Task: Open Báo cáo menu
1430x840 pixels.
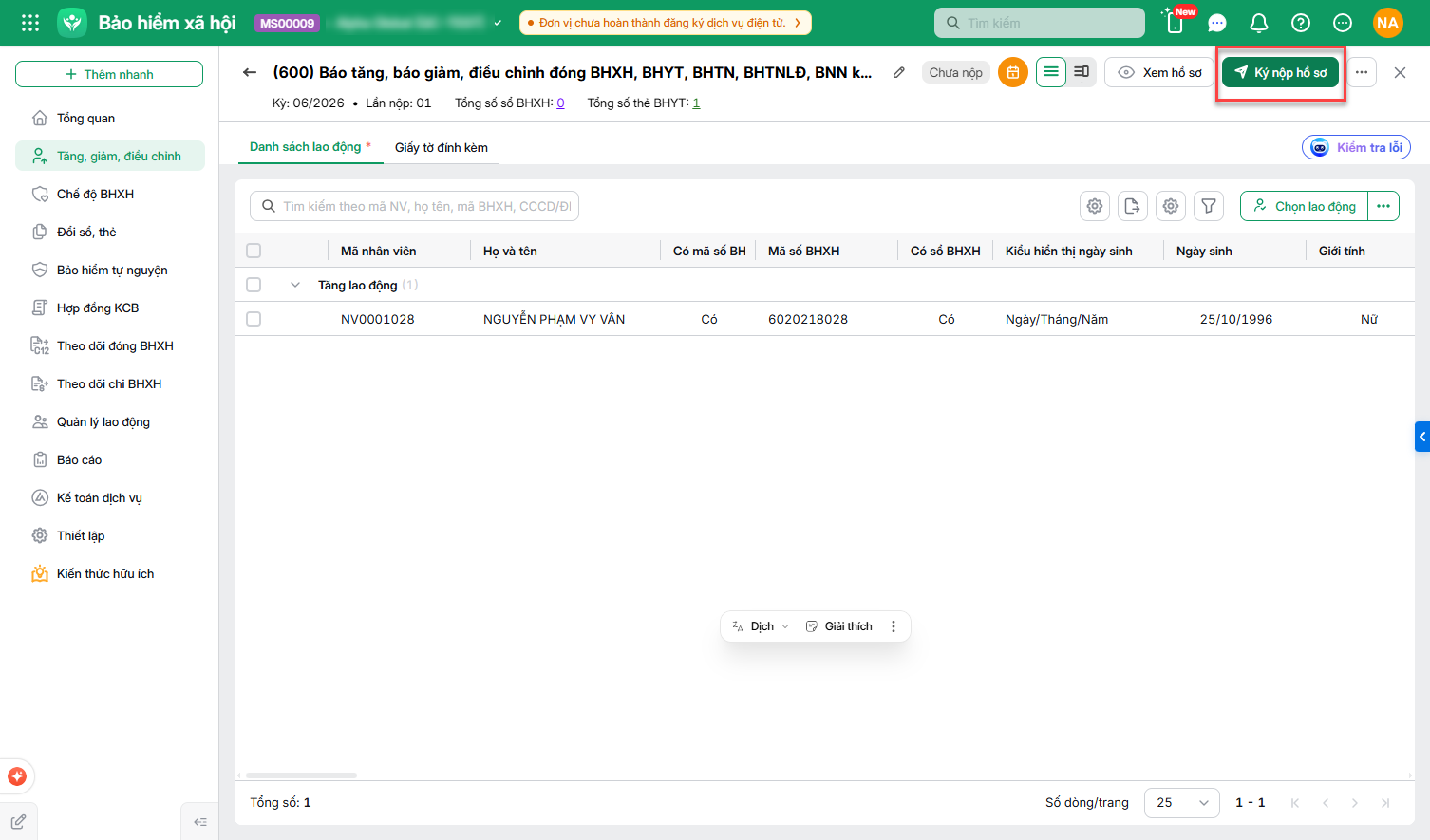Action: point(109,459)
